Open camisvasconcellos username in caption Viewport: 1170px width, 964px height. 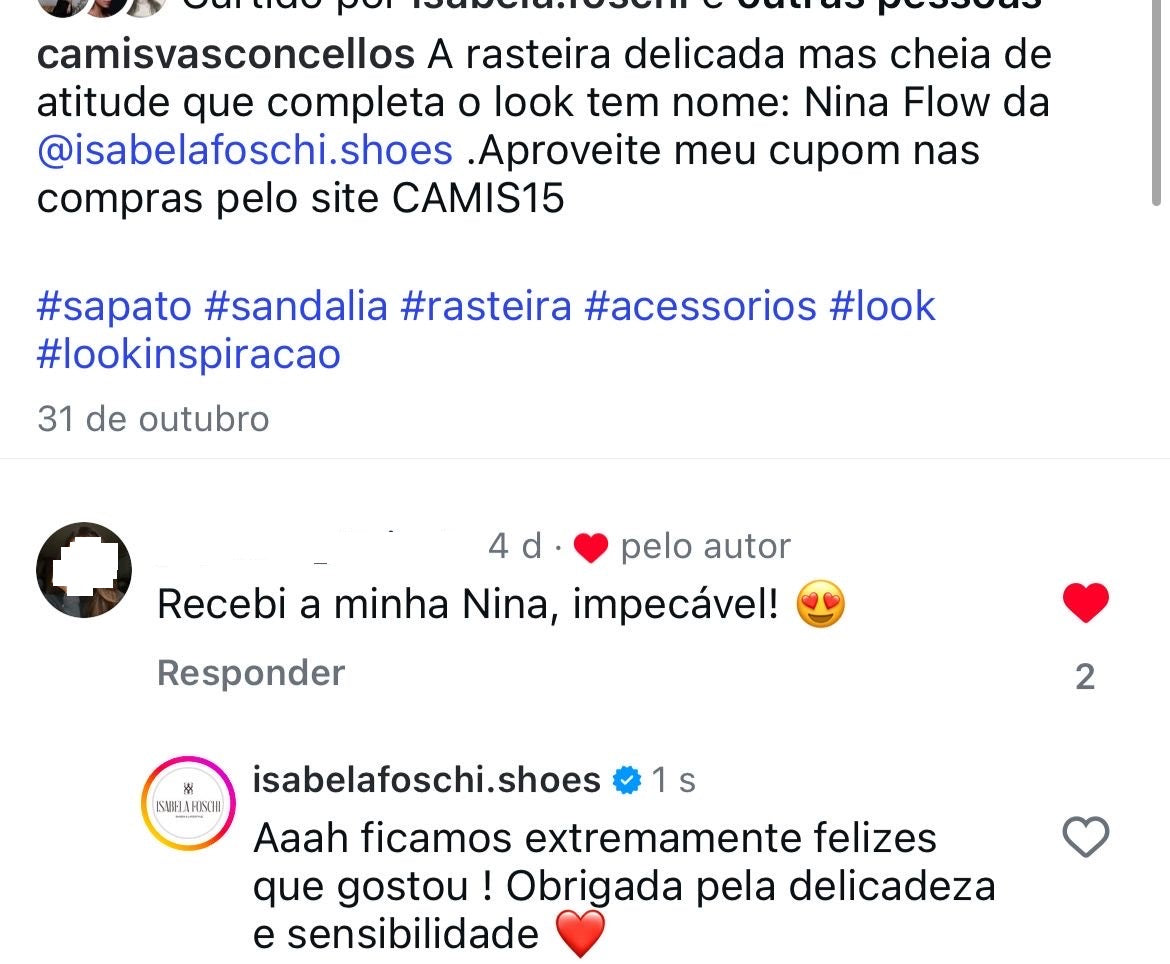click(x=226, y=54)
